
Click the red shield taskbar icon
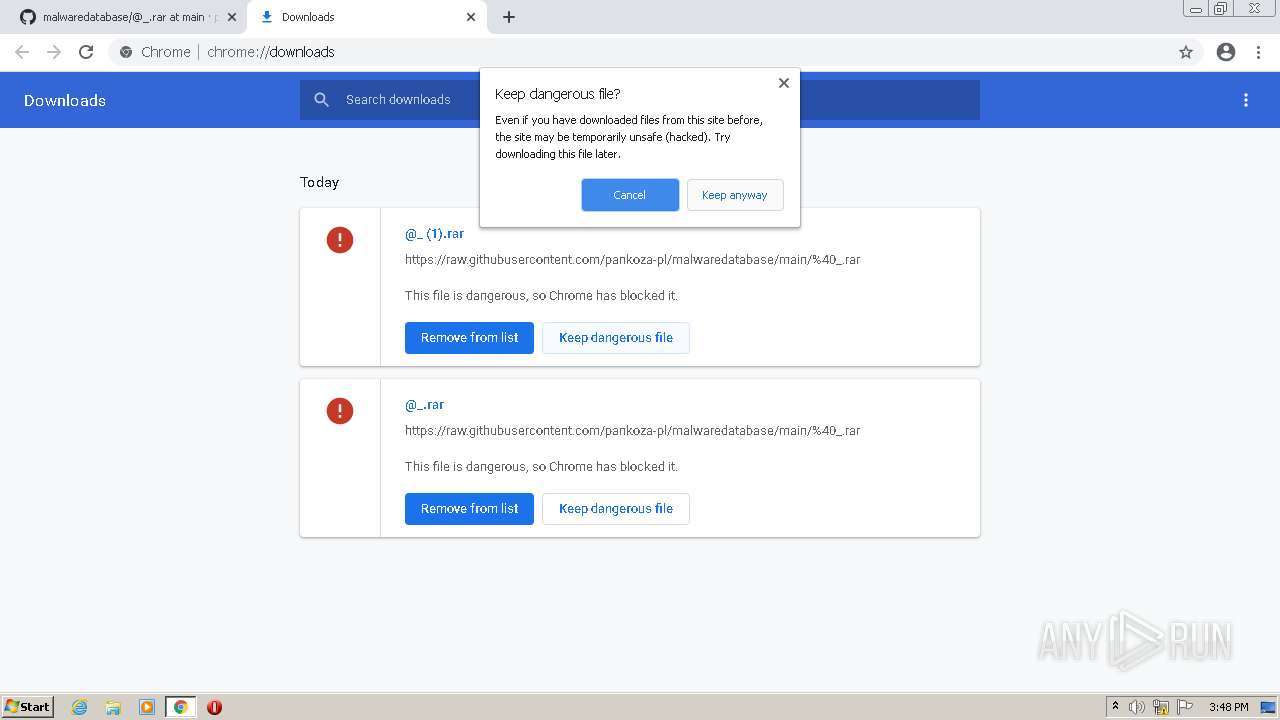coord(214,707)
